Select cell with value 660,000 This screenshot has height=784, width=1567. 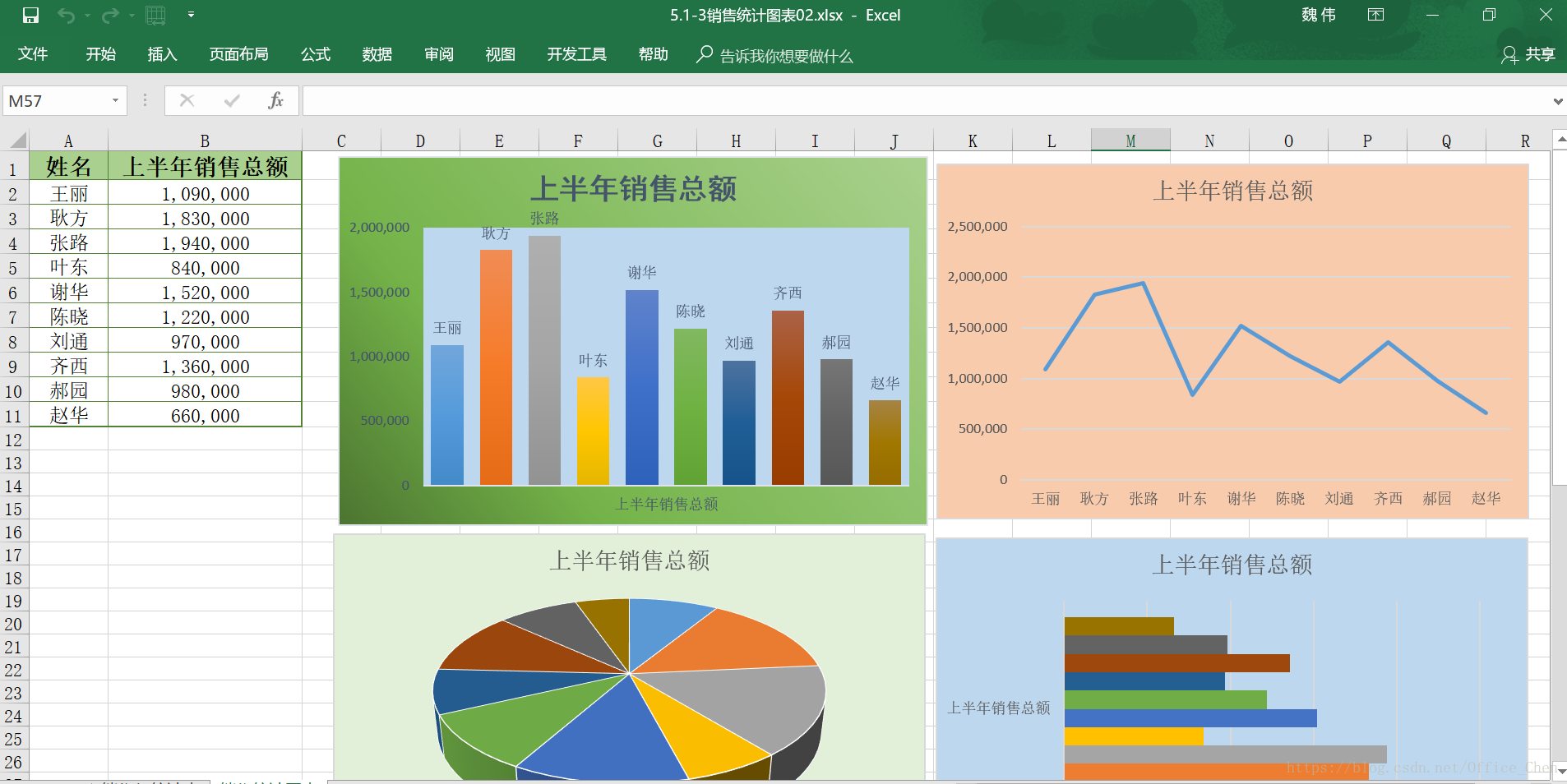(x=205, y=416)
